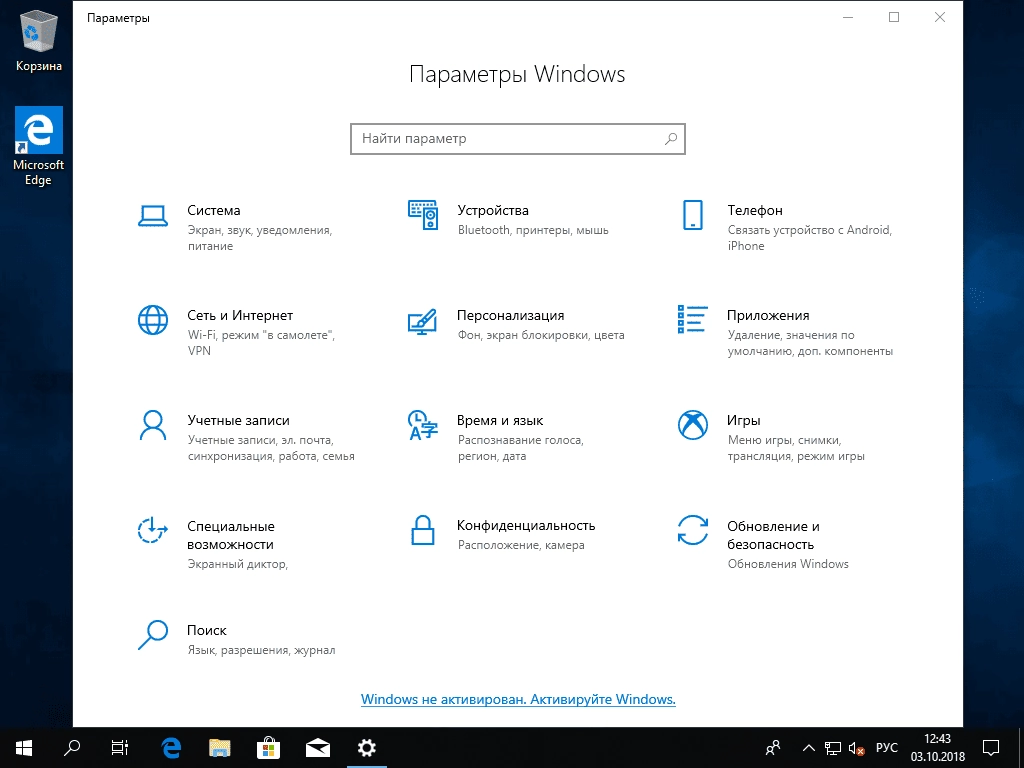1024x768 pixels.
Task: Open the Игры Xbox icon
Action: coord(692,425)
